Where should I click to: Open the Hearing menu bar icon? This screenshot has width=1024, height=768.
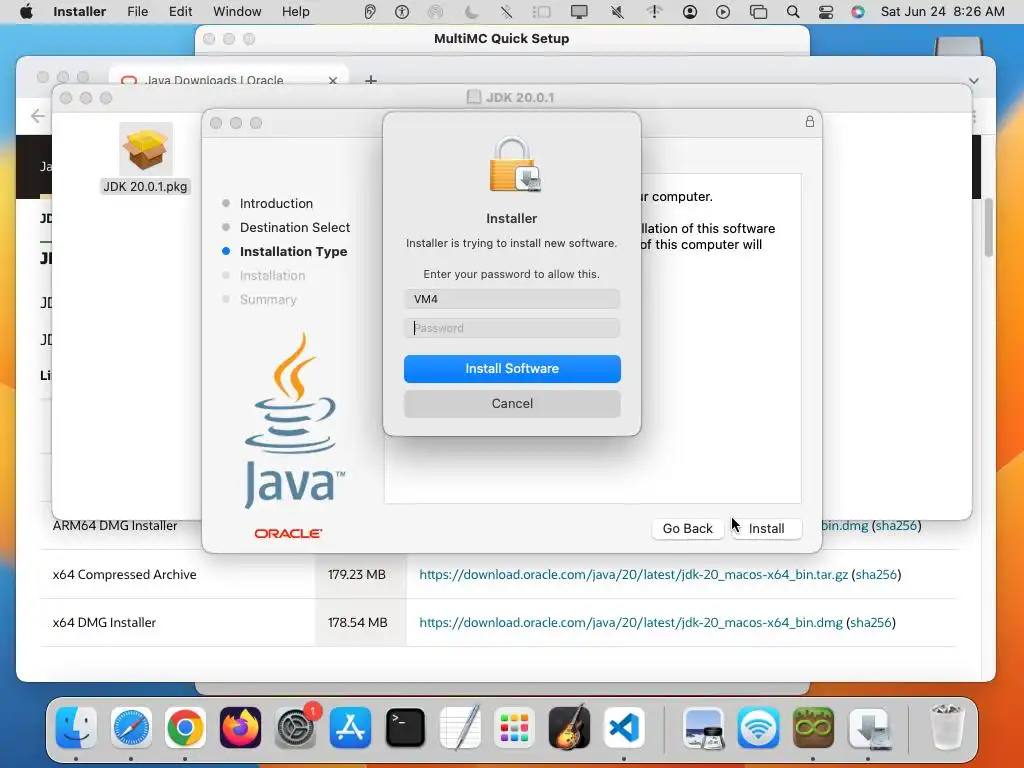(370, 12)
